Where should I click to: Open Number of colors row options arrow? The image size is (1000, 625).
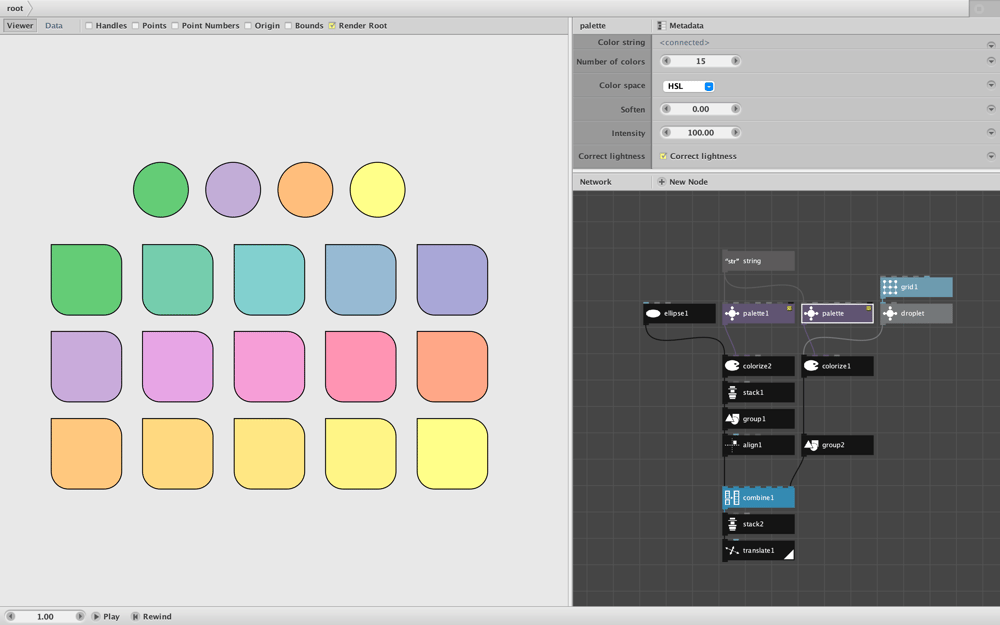[991, 61]
